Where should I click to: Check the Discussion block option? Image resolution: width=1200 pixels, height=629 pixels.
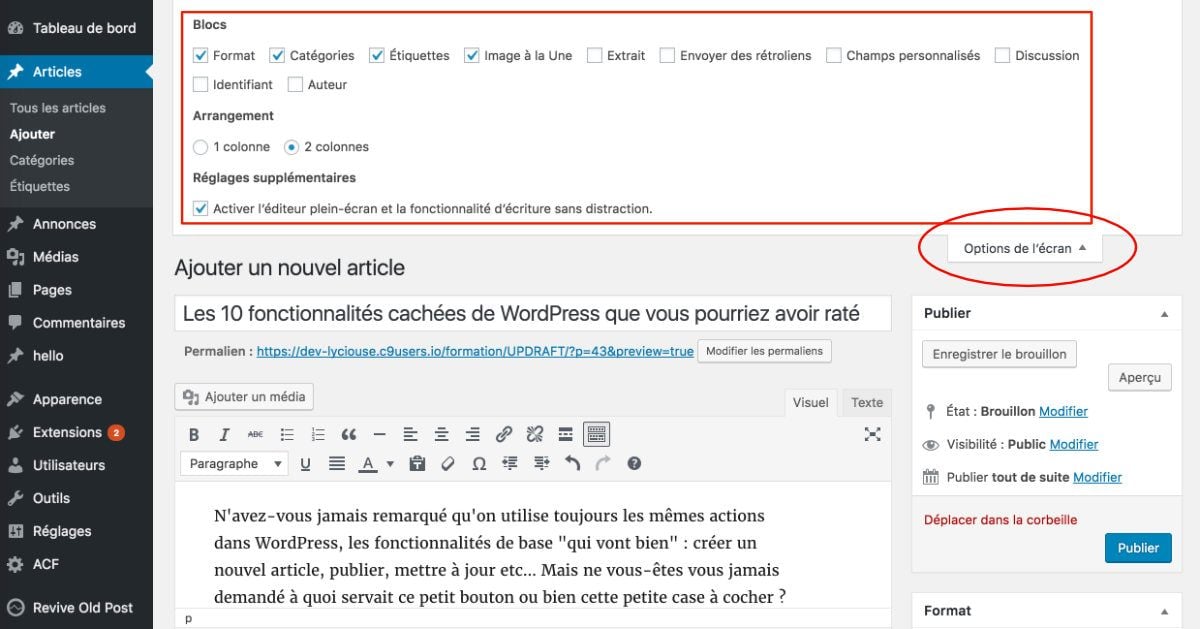pos(1002,55)
